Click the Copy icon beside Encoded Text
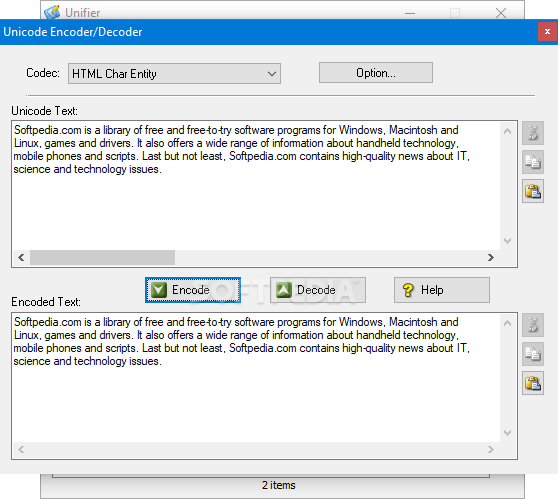The height and width of the screenshot is (499, 558). point(533,354)
